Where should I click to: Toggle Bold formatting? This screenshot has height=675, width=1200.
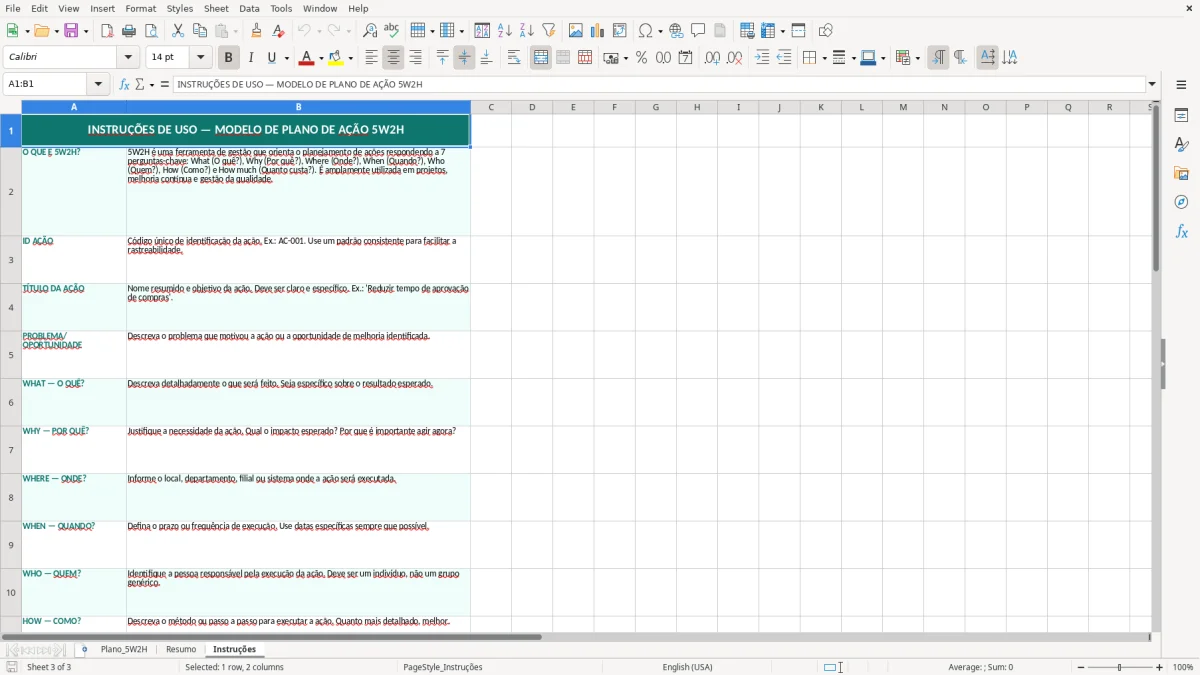click(228, 58)
